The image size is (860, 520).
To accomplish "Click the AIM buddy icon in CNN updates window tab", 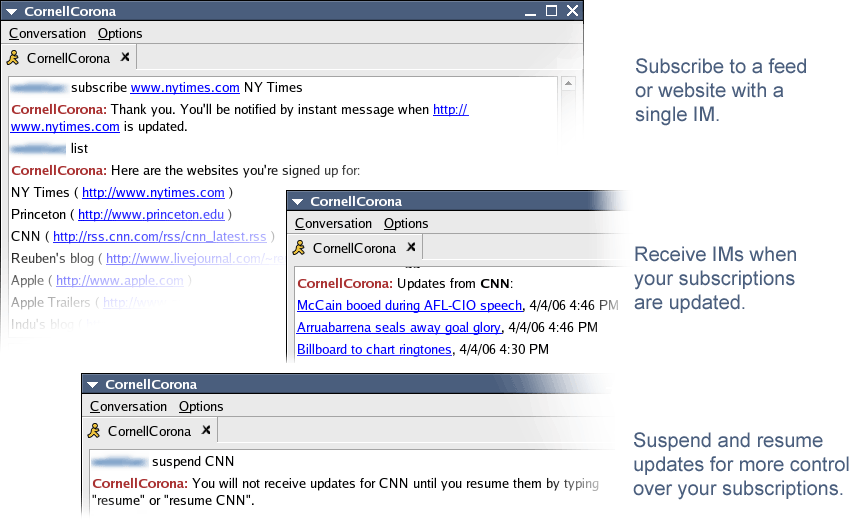I will 299,248.
